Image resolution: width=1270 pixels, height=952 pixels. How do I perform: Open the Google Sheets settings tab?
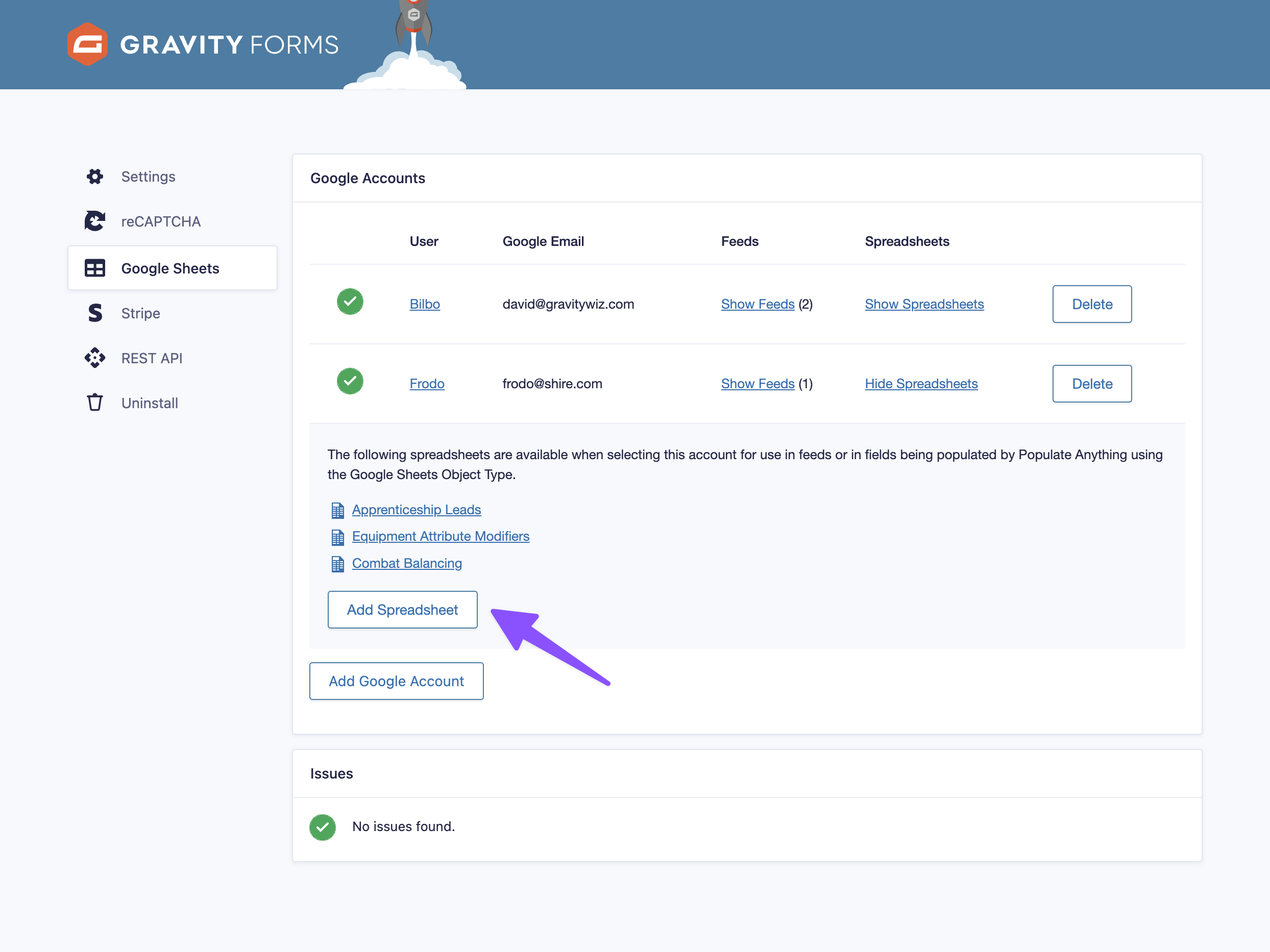coord(172,268)
